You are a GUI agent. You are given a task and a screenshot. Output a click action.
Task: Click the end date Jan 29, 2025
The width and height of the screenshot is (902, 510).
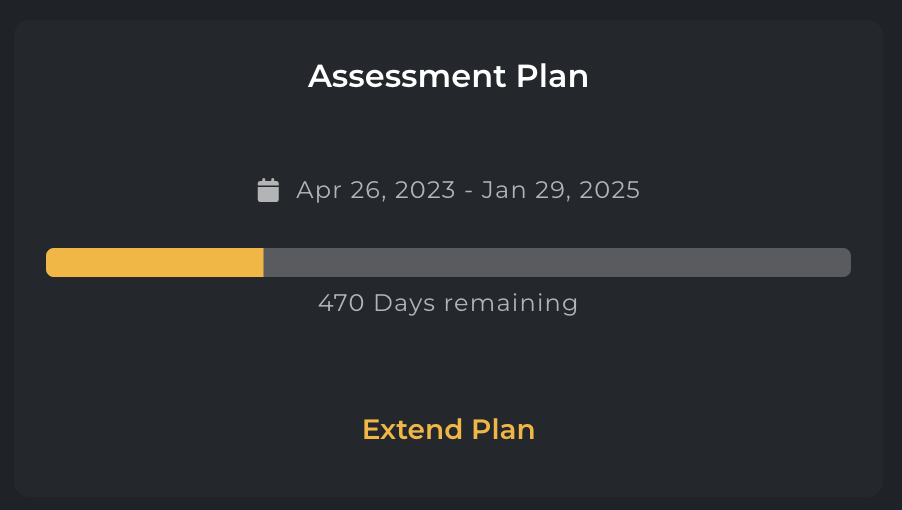tap(560, 190)
